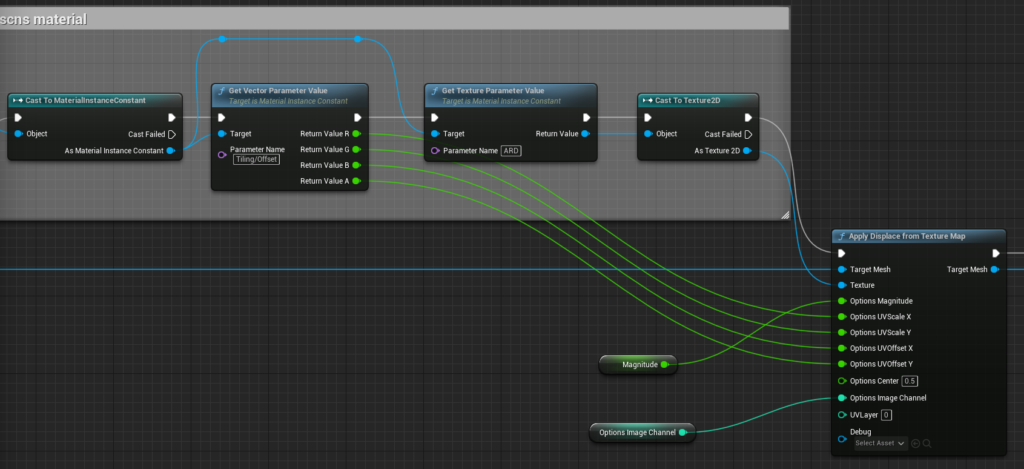Click the Options Magnitude input pin
The image size is (1024, 469).
(842, 301)
